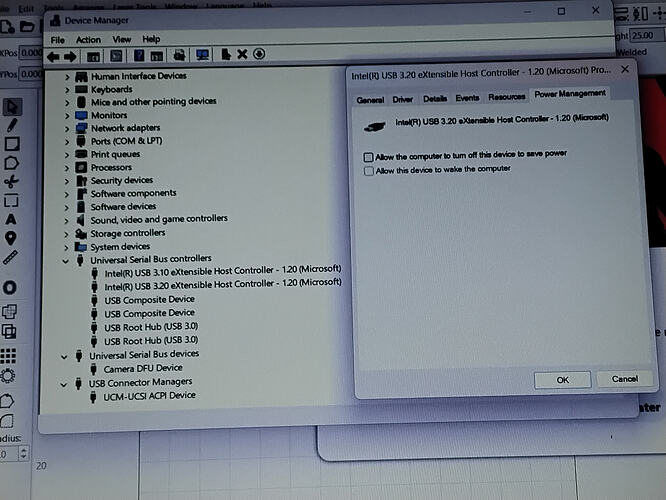Click the printer icon in Device Manager toolbar
This screenshot has width=666, height=500.
179,55
